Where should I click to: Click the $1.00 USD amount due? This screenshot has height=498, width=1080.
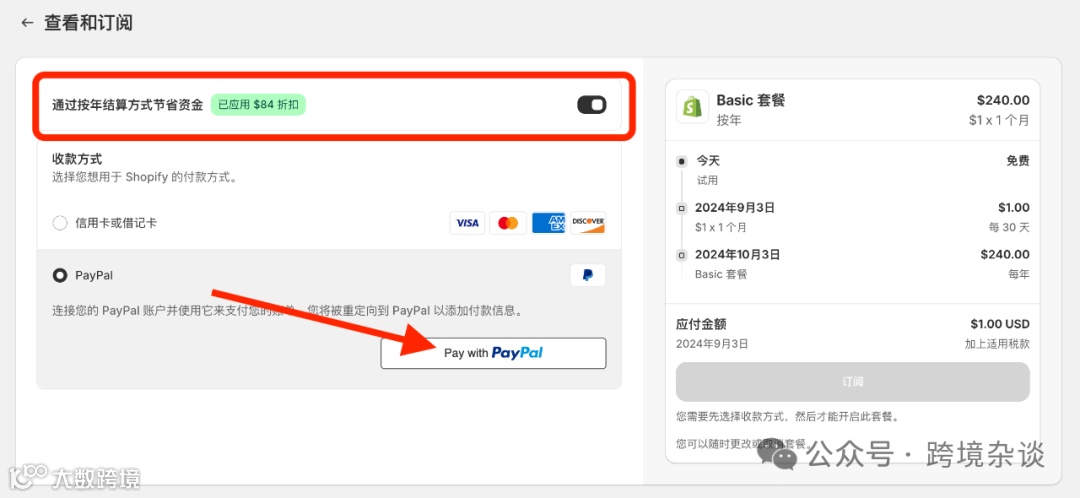[x=999, y=324]
